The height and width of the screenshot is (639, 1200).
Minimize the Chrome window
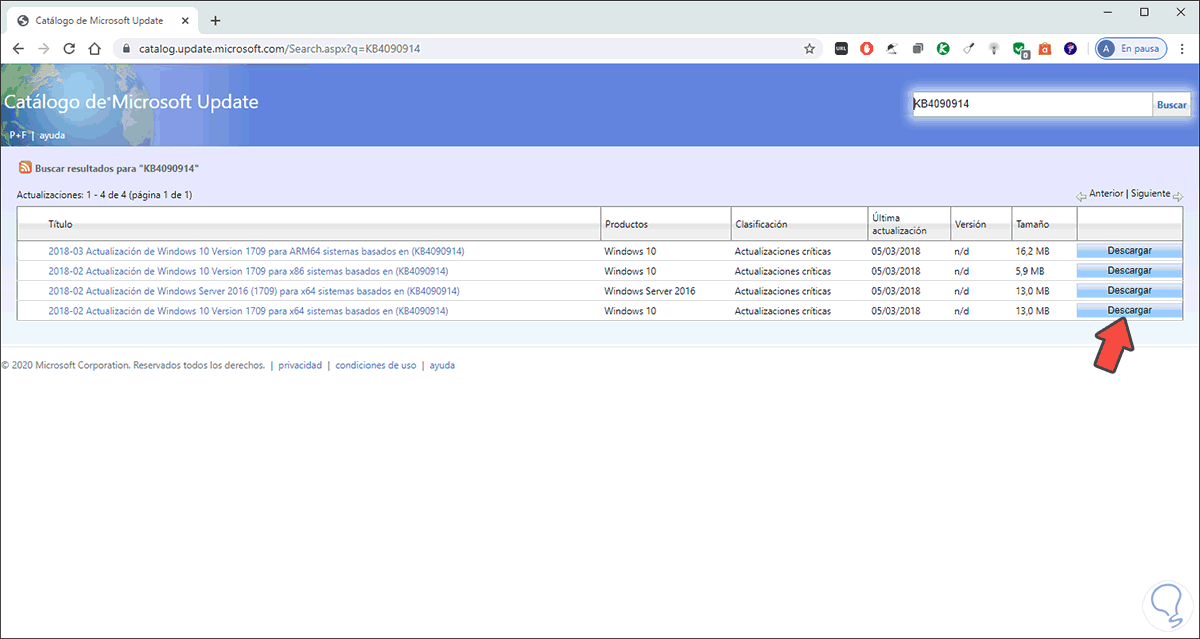[1107, 12]
